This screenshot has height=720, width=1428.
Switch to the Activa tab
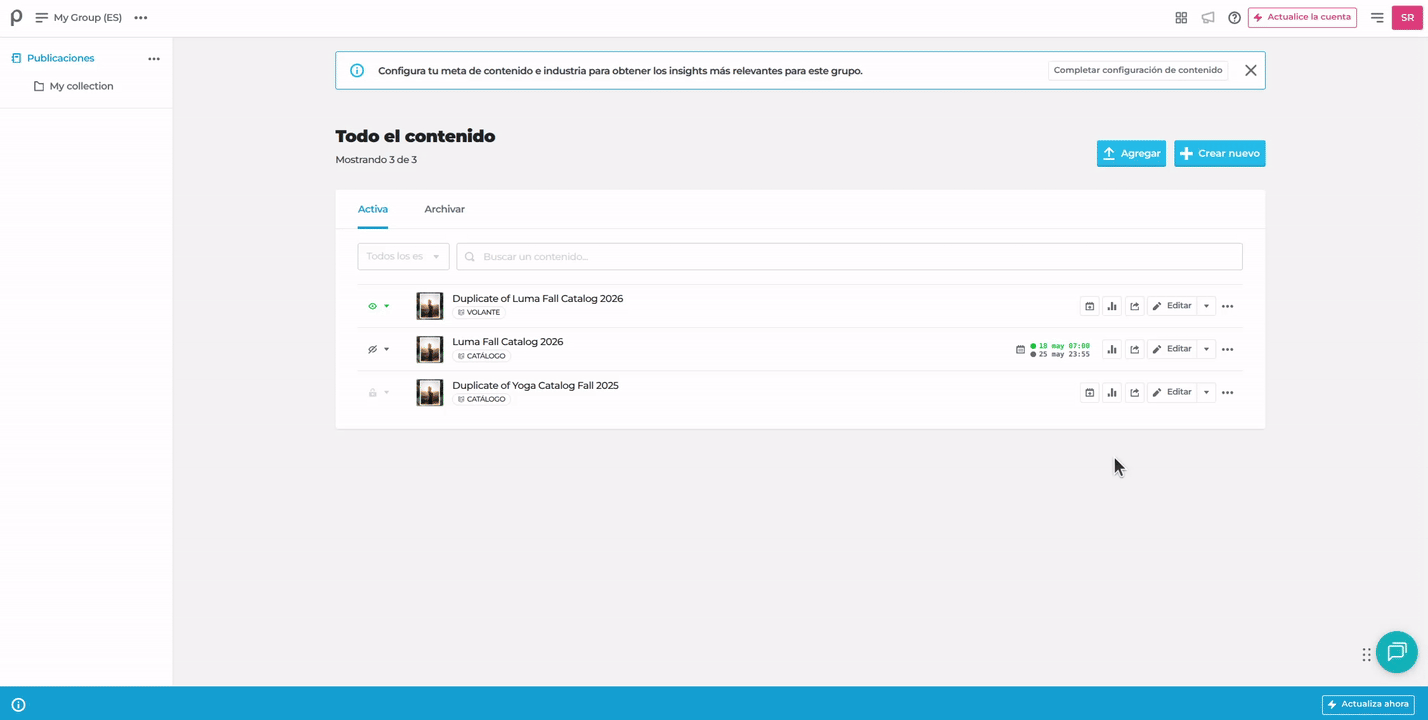pos(373,209)
